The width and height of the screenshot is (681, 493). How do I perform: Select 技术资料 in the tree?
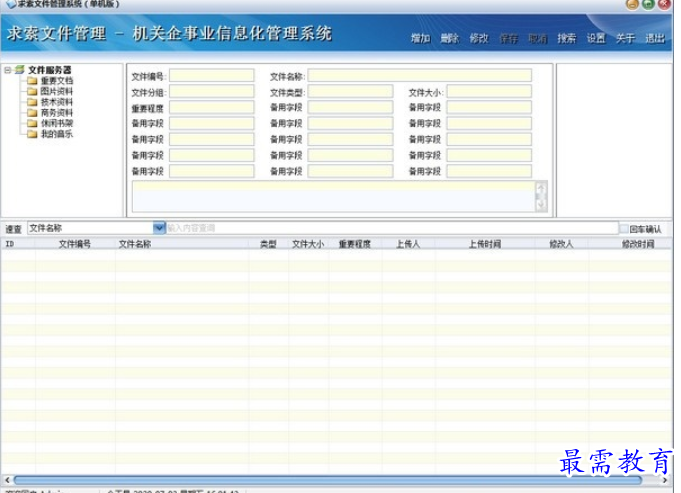click(57, 102)
